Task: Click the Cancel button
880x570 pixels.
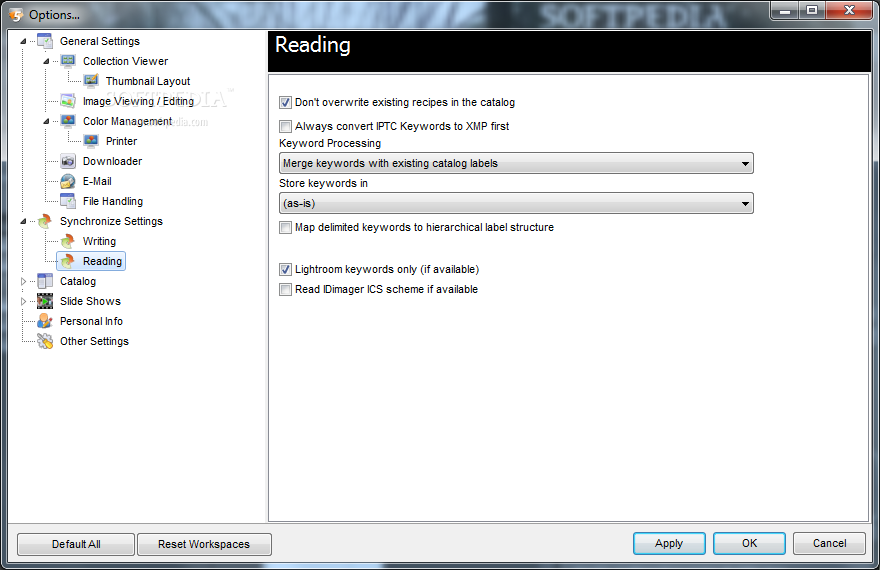Action: (x=829, y=543)
